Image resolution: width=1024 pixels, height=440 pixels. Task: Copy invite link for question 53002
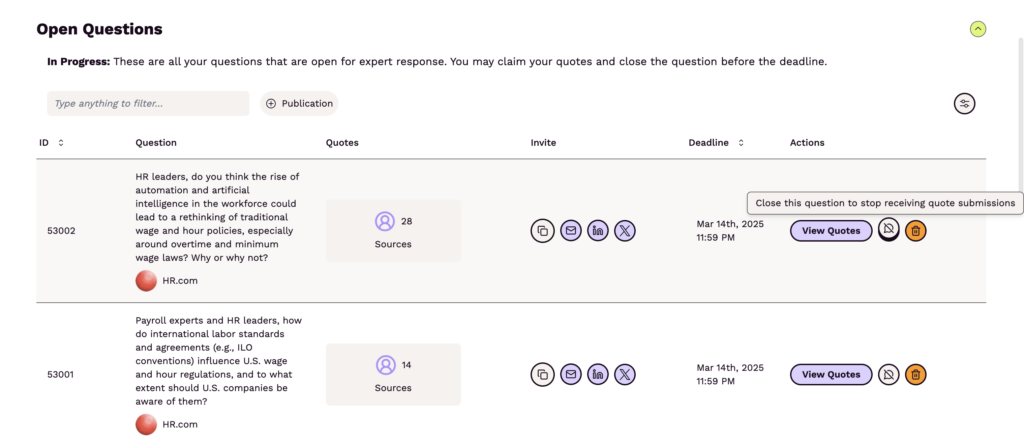pos(542,230)
